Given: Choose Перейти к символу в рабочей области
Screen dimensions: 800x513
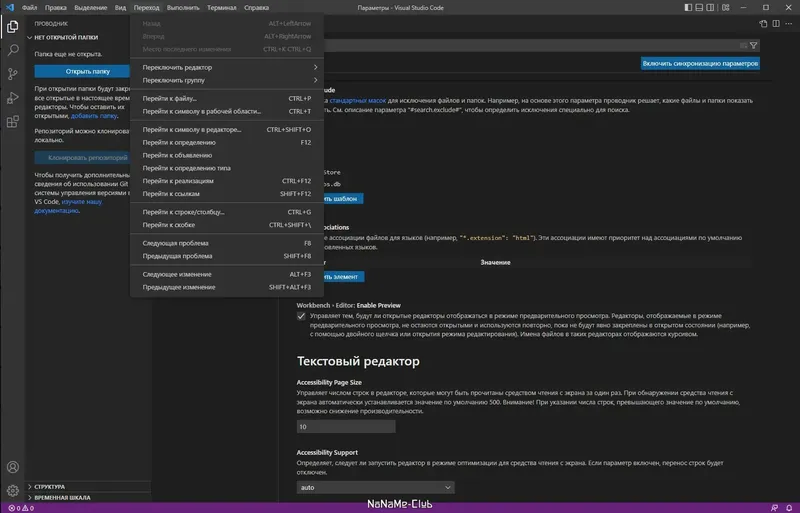Looking at the screenshot, I should (x=227, y=111).
